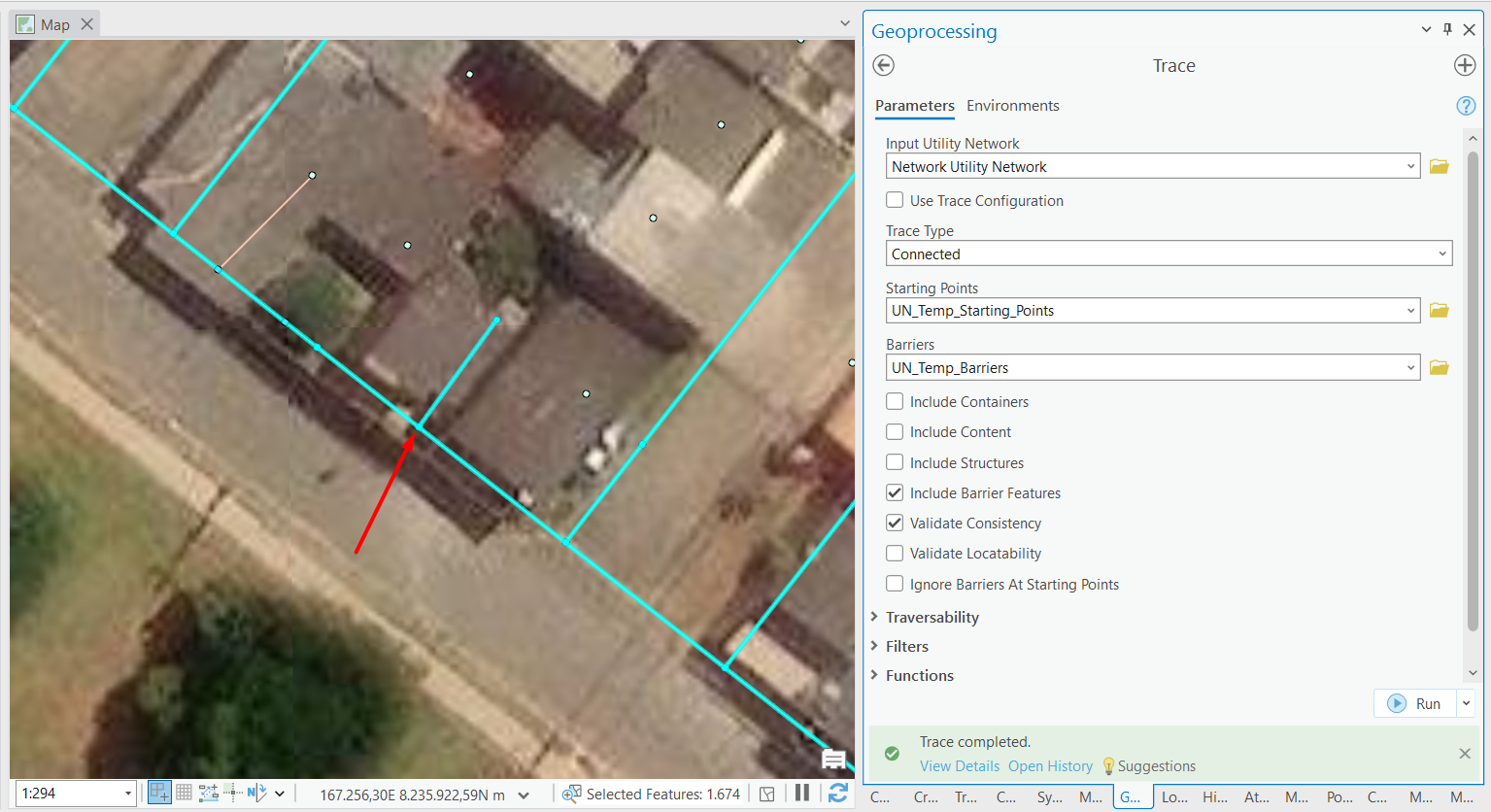
Task: Enable Ignore Barriers At Starting Points
Action: coord(894,583)
